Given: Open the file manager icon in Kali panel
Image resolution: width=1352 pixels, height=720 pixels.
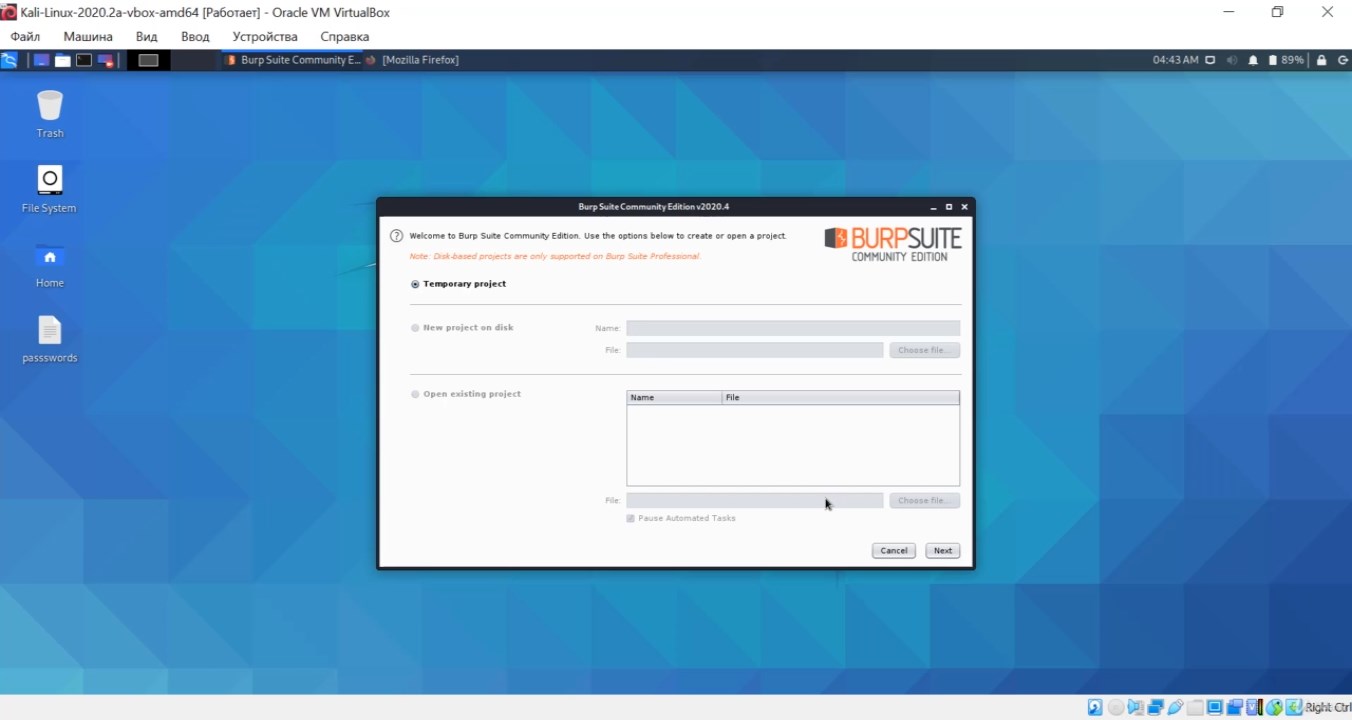Looking at the screenshot, I should click(x=62, y=60).
